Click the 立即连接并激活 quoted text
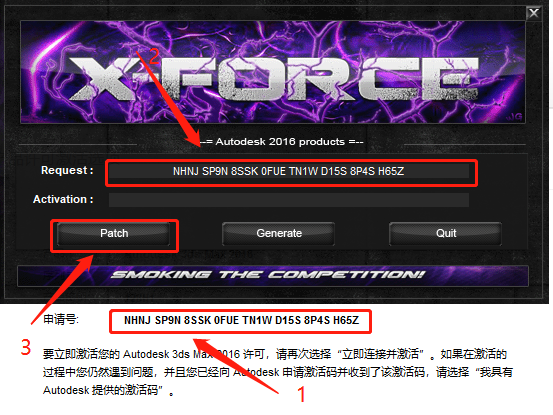Image resolution: width=553 pixels, height=415 pixels. click(x=380, y=354)
